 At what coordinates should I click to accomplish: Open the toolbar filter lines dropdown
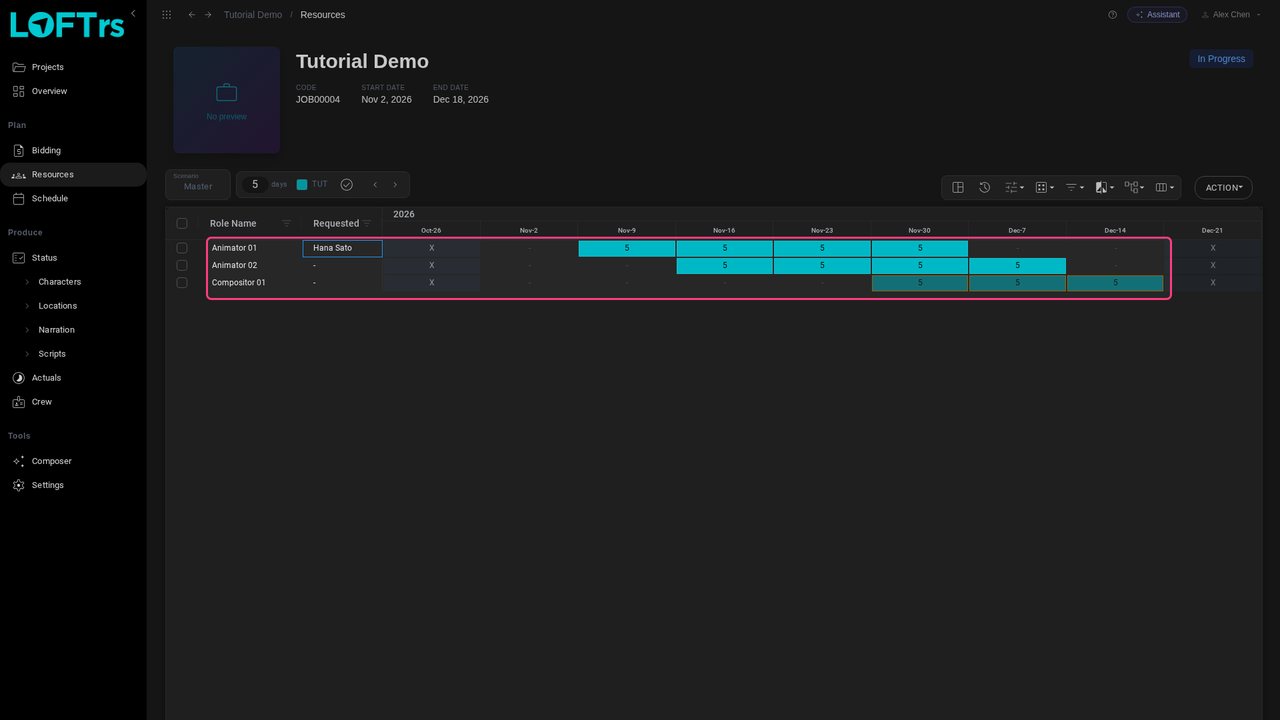pyautogui.click(x=1074, y=187)
